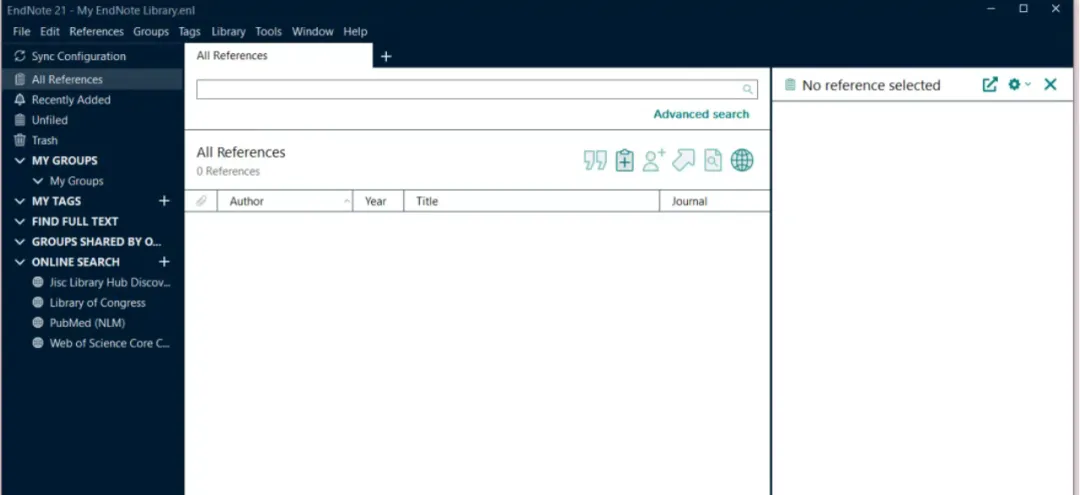
Task: Click the Trash bin icon
Action: [x=20, y=140]
